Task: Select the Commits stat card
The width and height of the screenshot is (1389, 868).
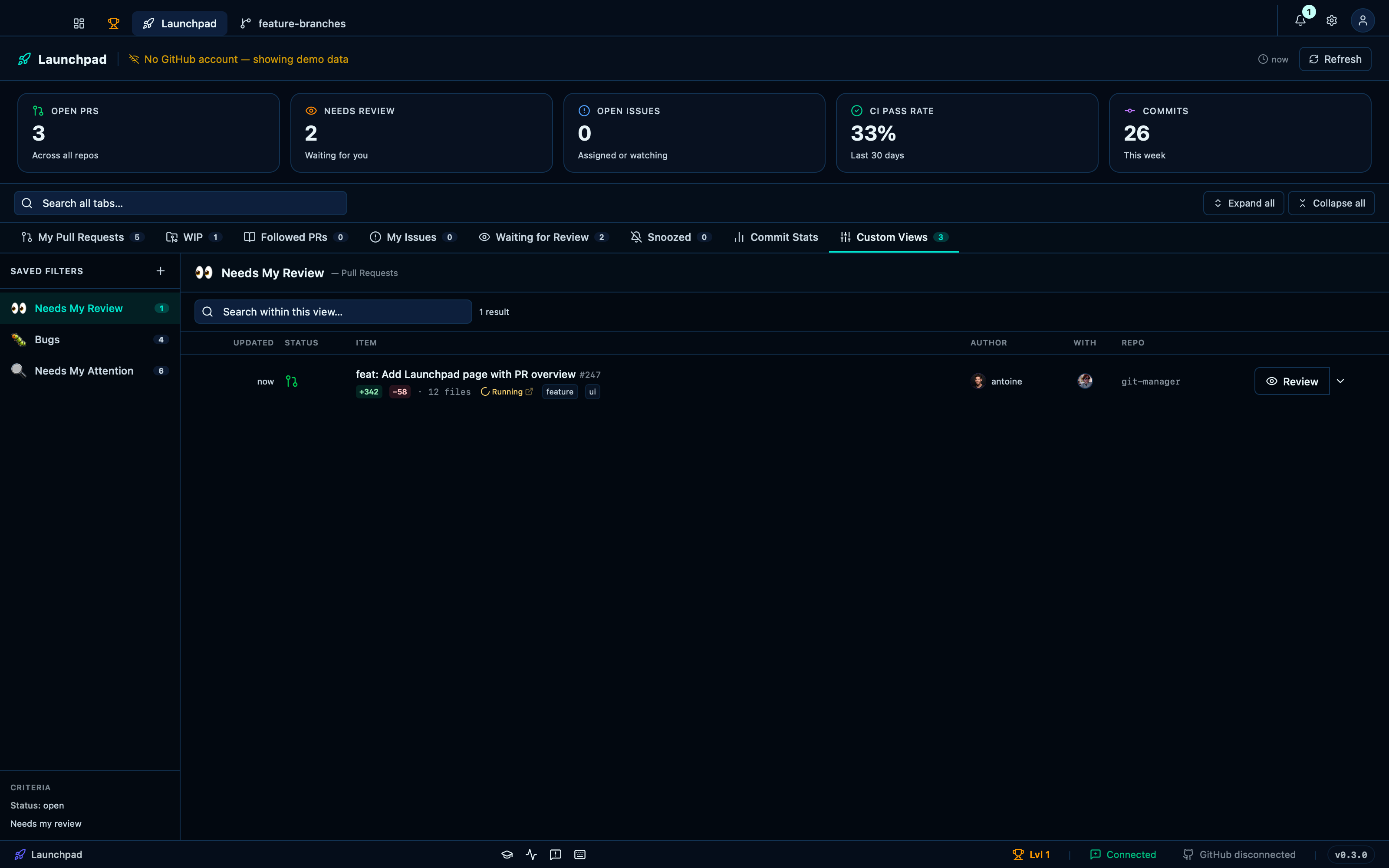Action: coord(1240,133)
